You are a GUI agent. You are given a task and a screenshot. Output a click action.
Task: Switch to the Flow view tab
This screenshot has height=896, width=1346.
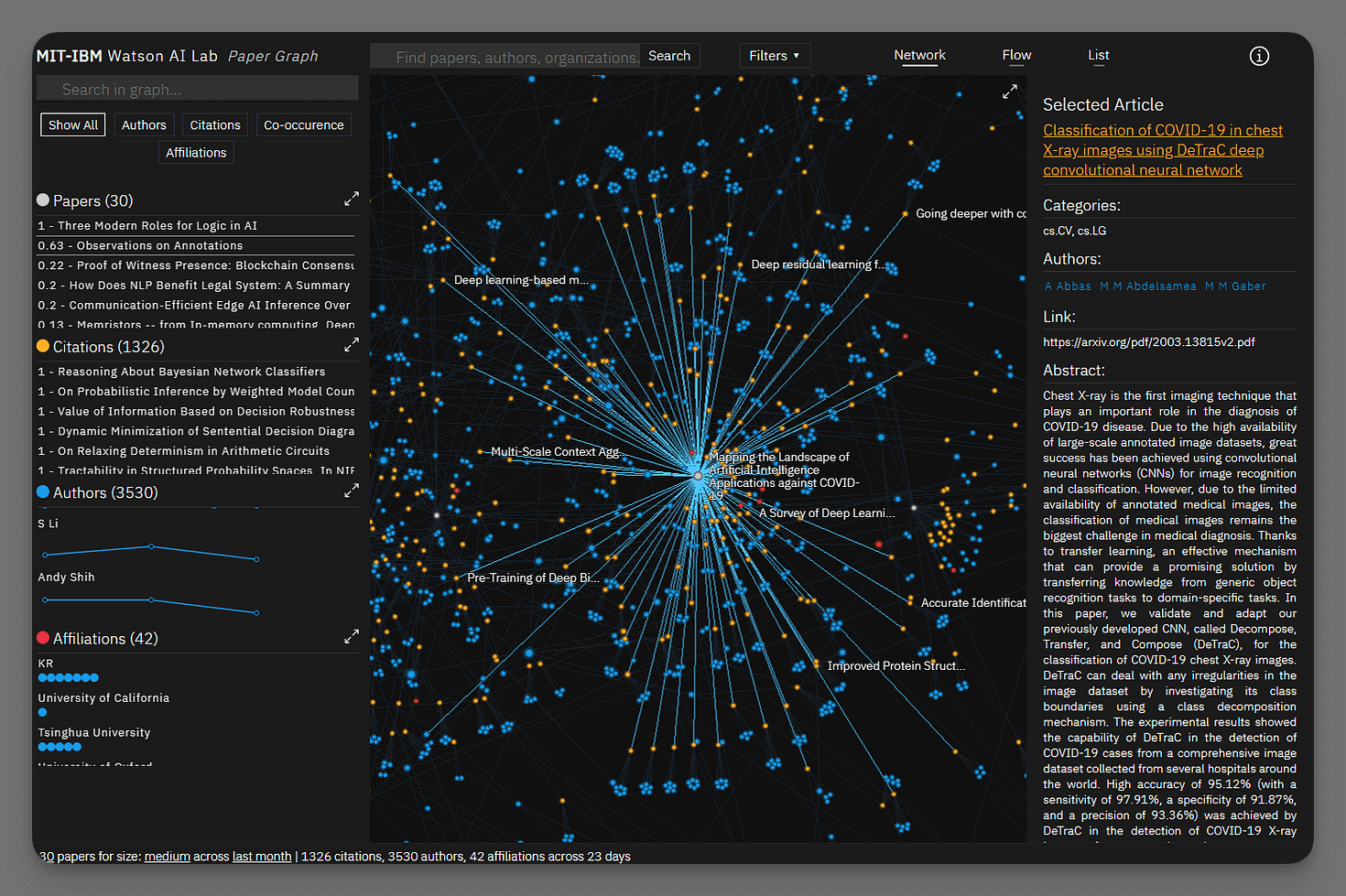(x=1016, y=55)
